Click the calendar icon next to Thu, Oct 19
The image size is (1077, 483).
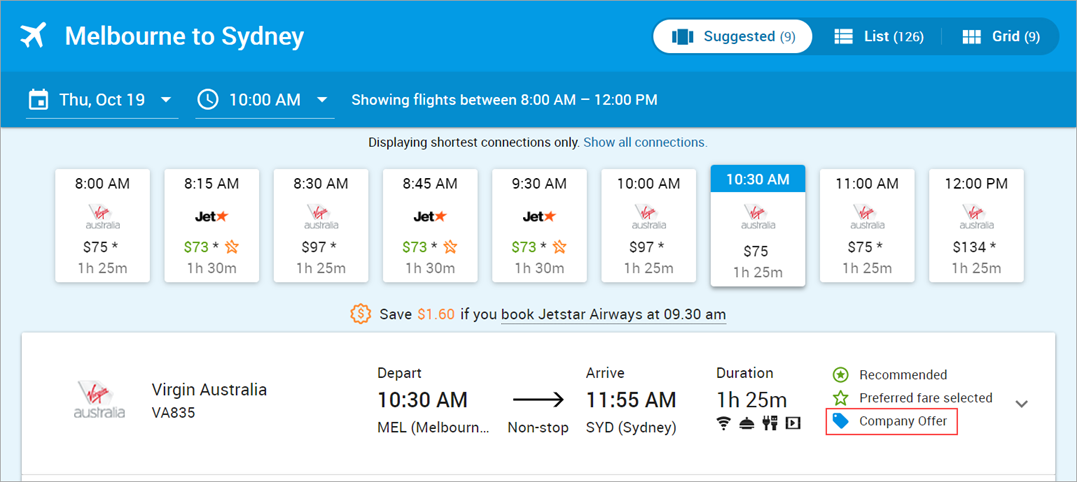pos(38,100)
